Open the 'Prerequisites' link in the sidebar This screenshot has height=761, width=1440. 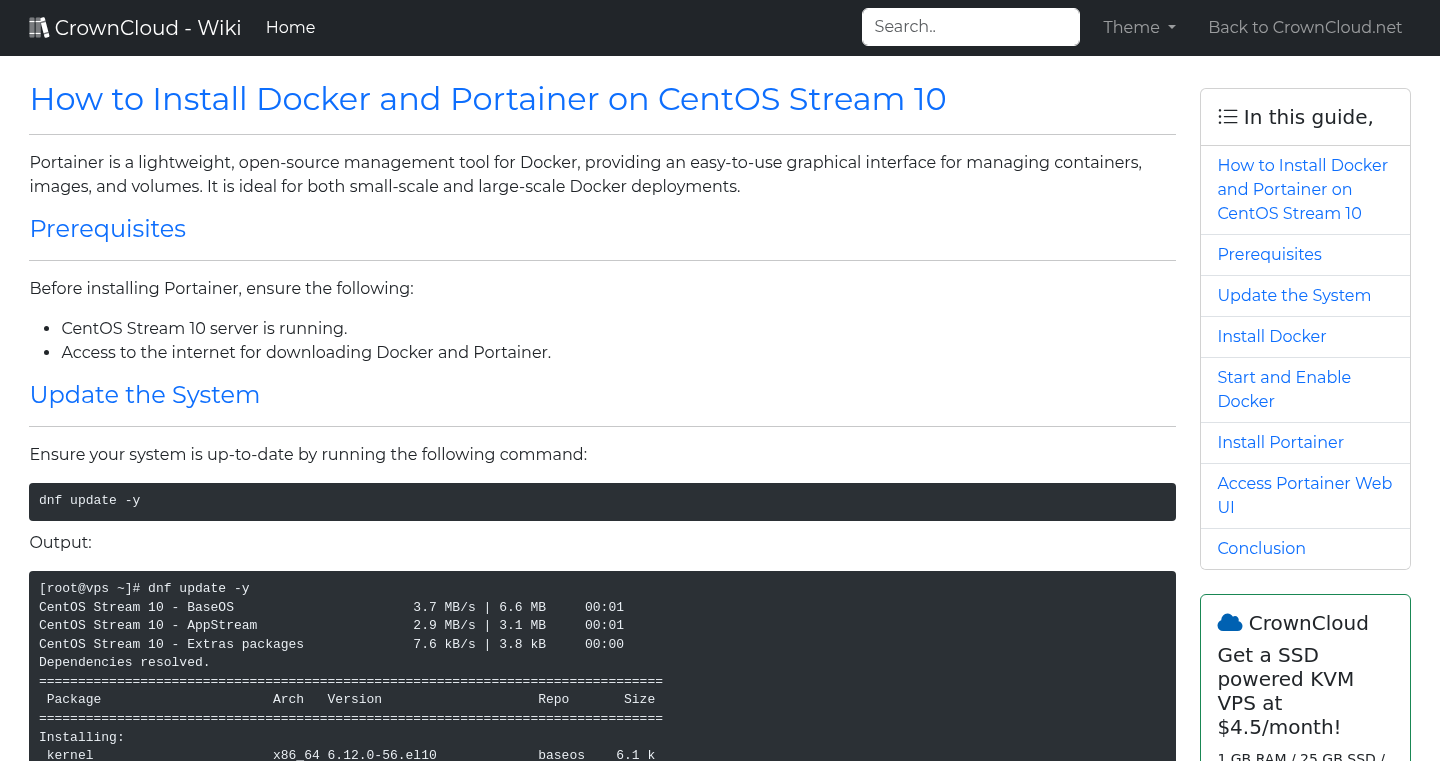pos(1269,254)
